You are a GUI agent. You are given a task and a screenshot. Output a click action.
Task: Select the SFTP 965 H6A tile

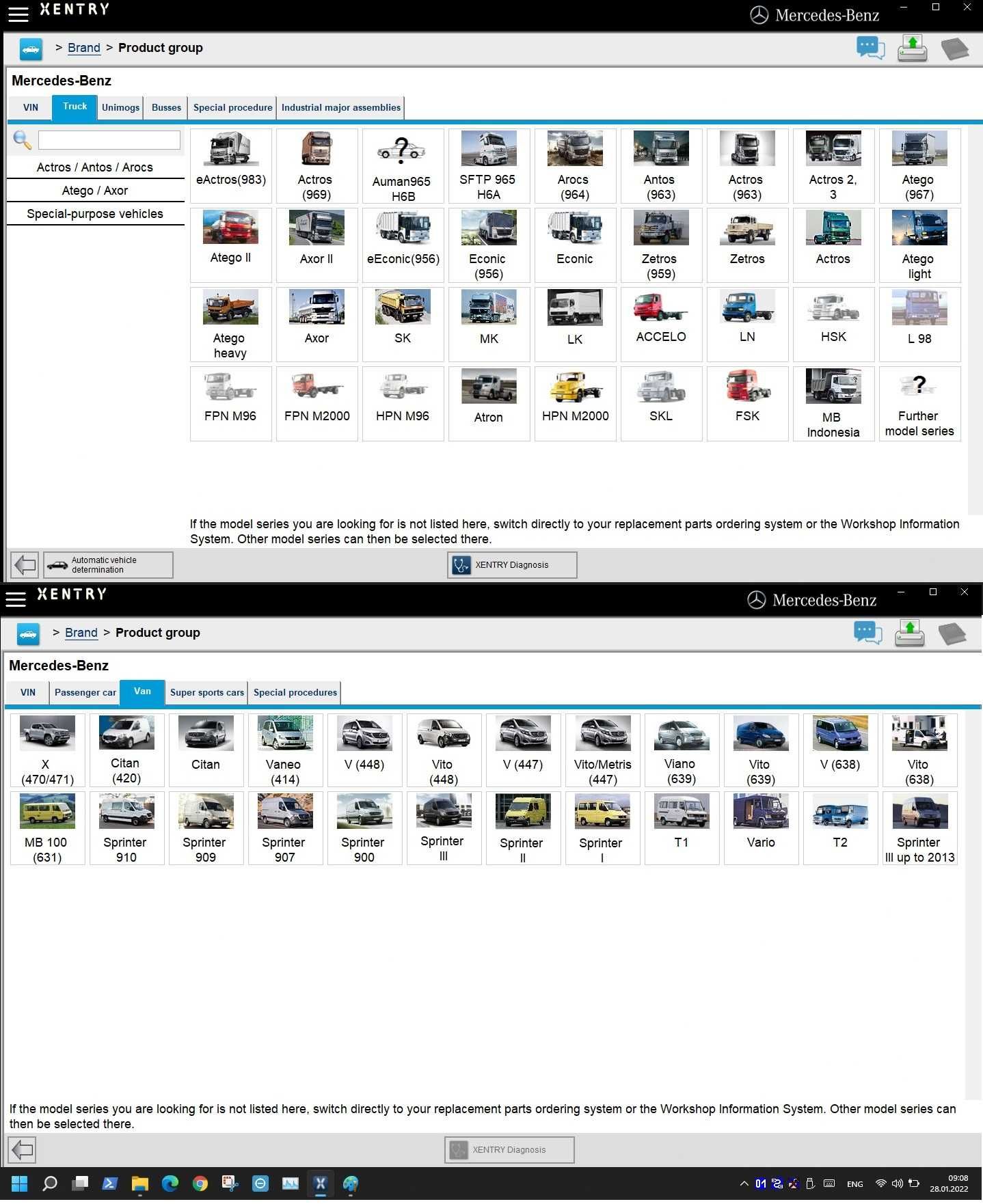click(x=489, y=165)
